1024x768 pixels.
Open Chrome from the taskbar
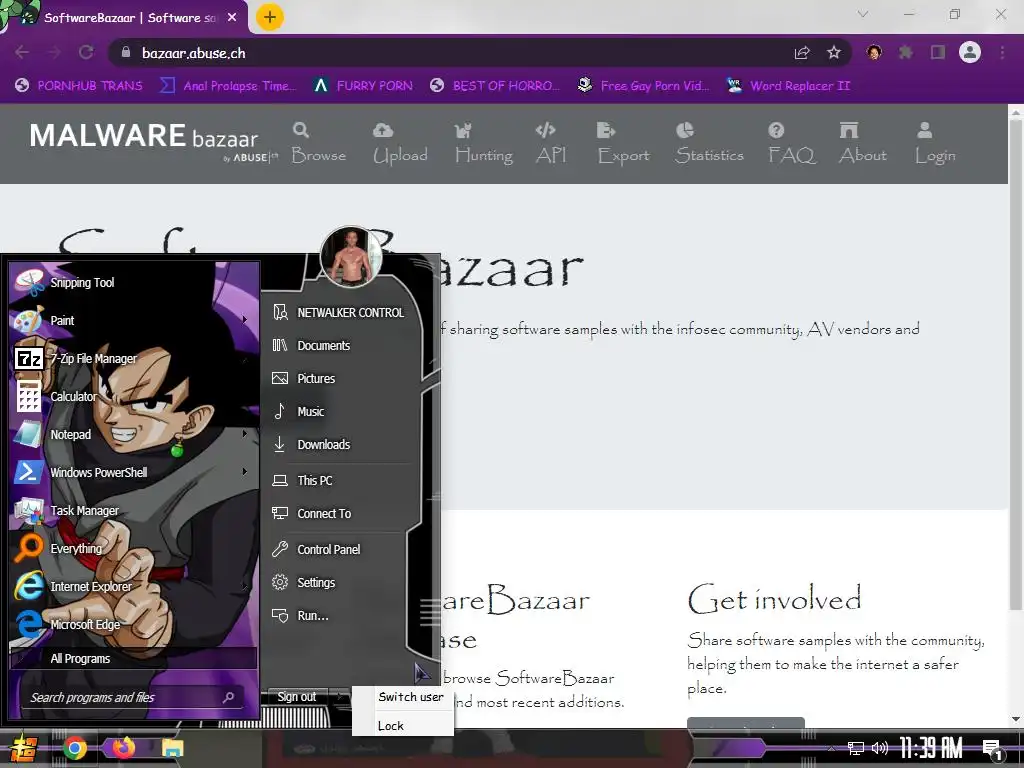pyautogui.click(x=75, y=748)
